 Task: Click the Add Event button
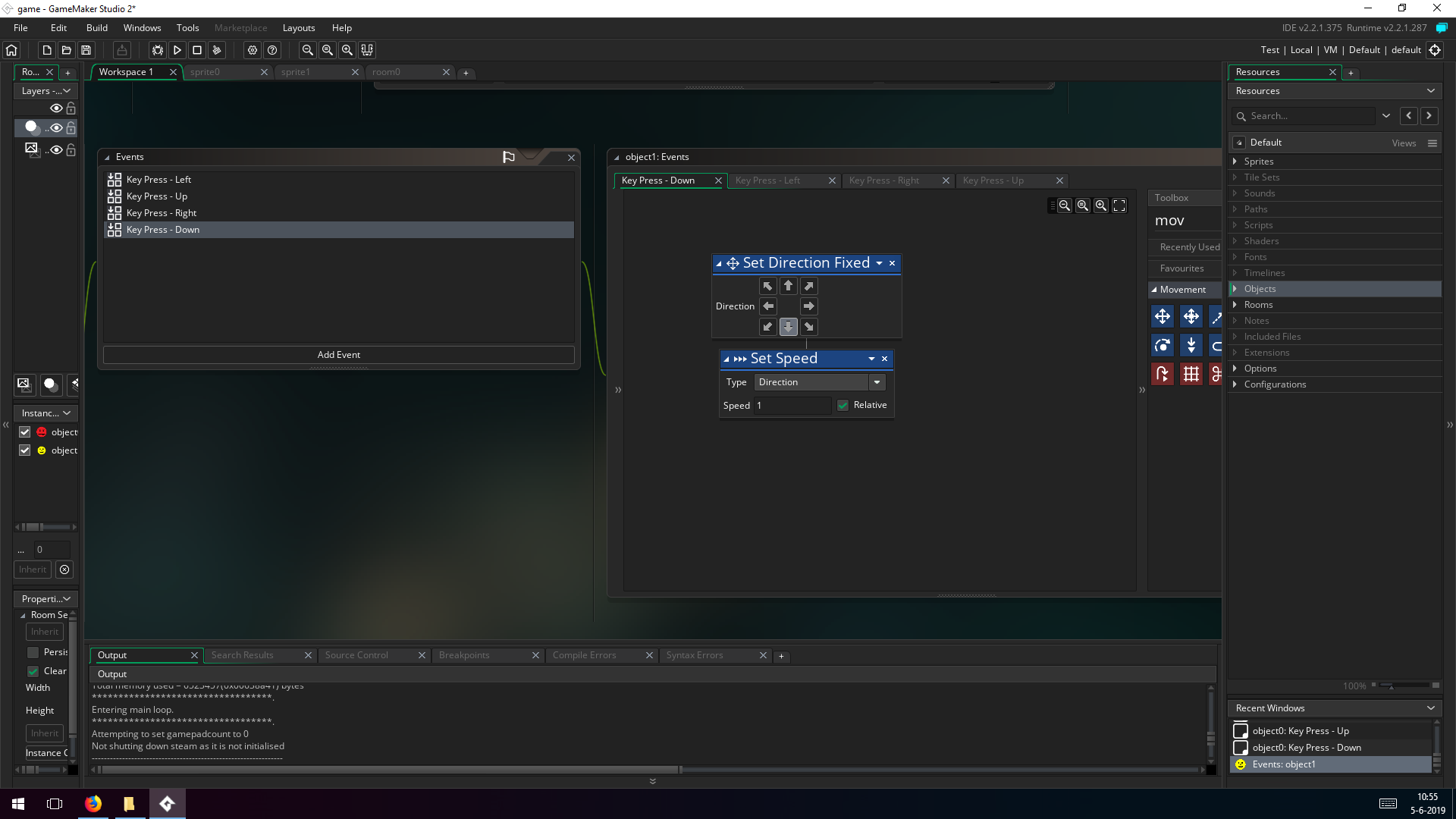point(339,355)
